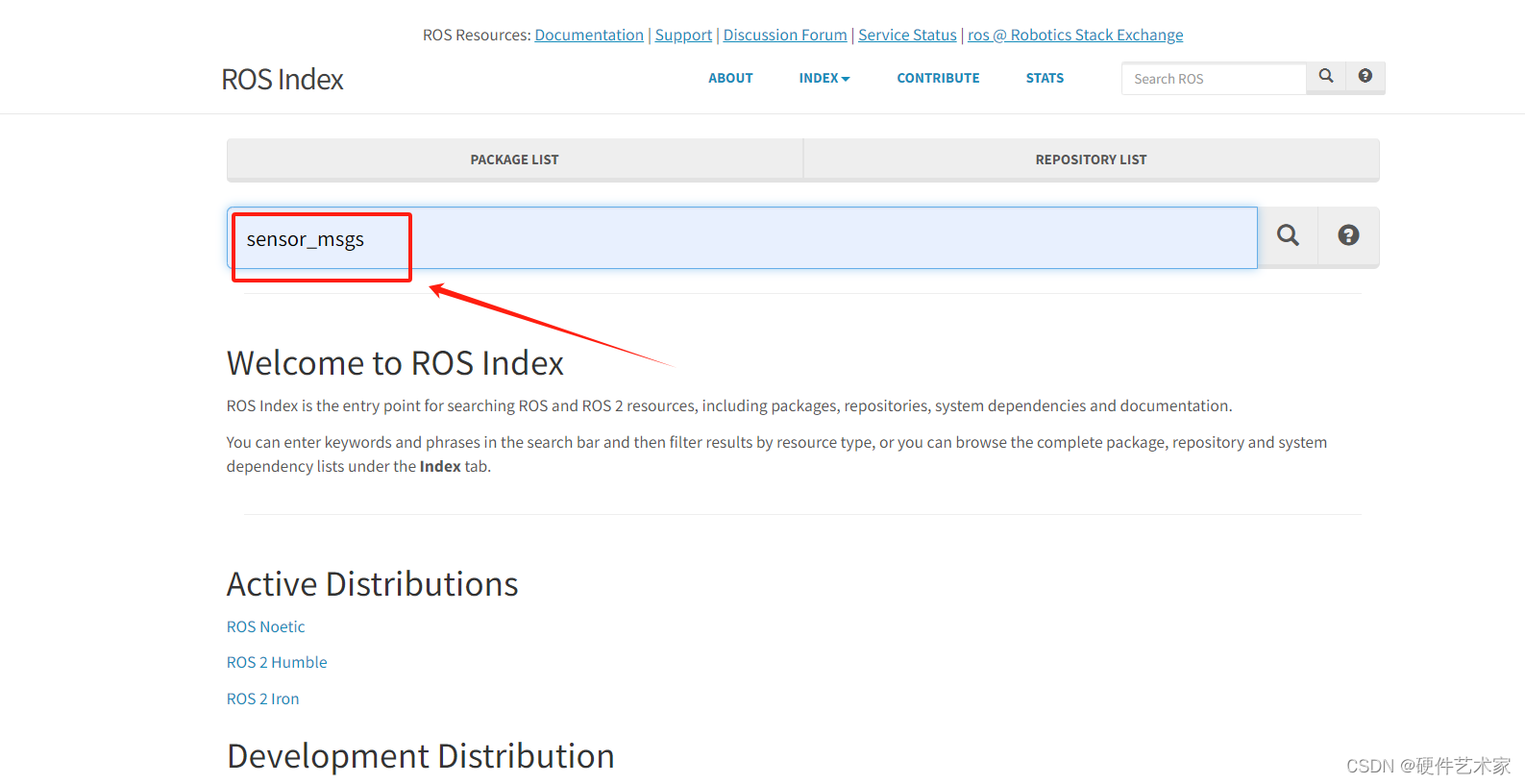This screenshot has width=1525, height=784.
Task: Click the Welcome to ROS Index heading
Action: point(395,363)
